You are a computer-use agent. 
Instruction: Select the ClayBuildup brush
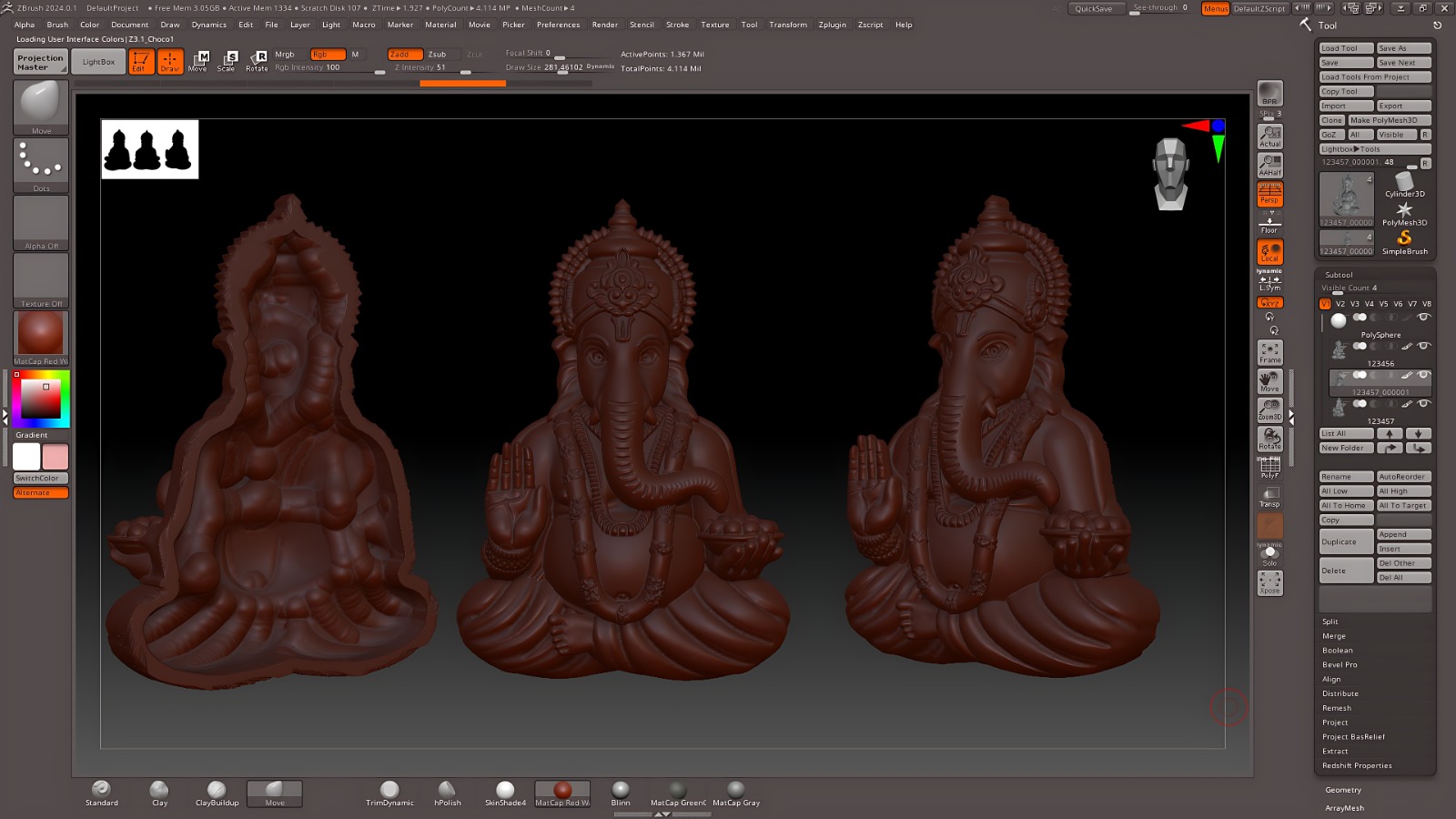[217, 794]
